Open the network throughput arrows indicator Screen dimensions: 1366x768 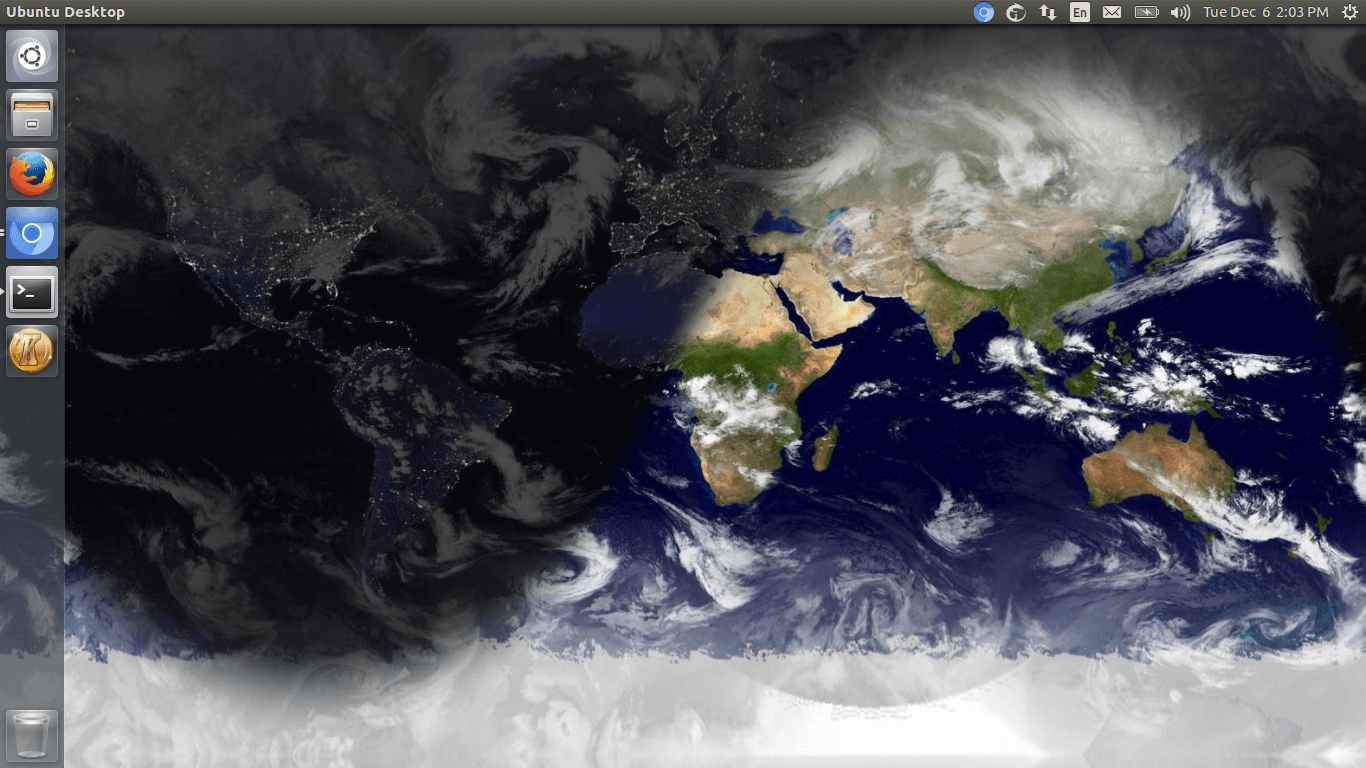(1047, 12)
